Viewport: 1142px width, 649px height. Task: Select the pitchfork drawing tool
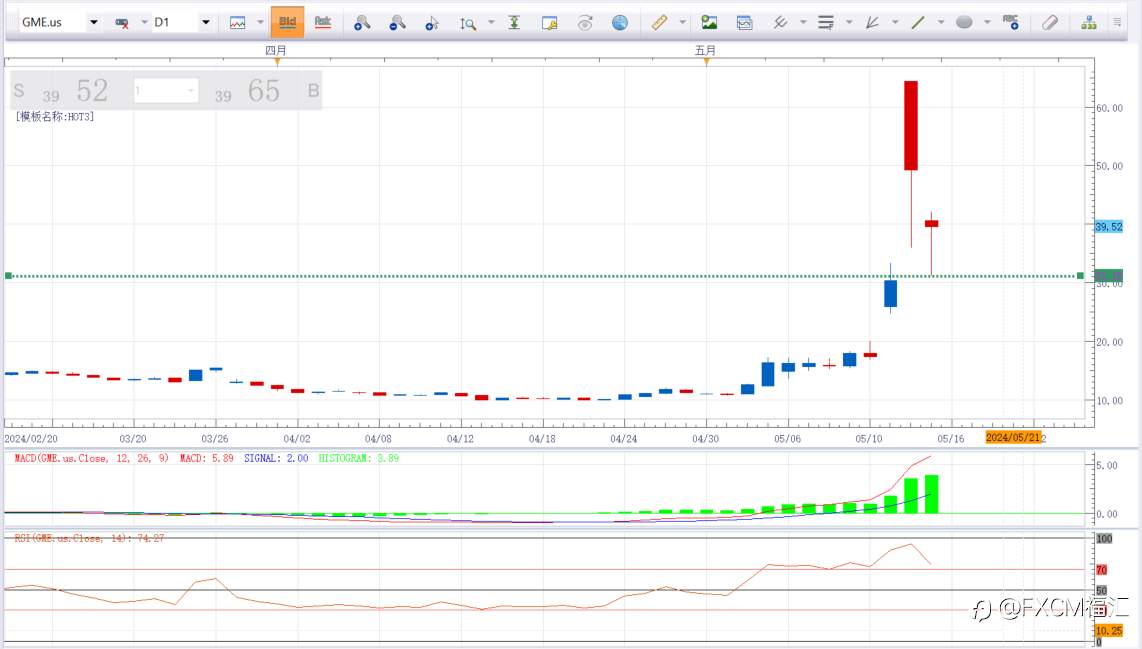click(x=780, y=23)
